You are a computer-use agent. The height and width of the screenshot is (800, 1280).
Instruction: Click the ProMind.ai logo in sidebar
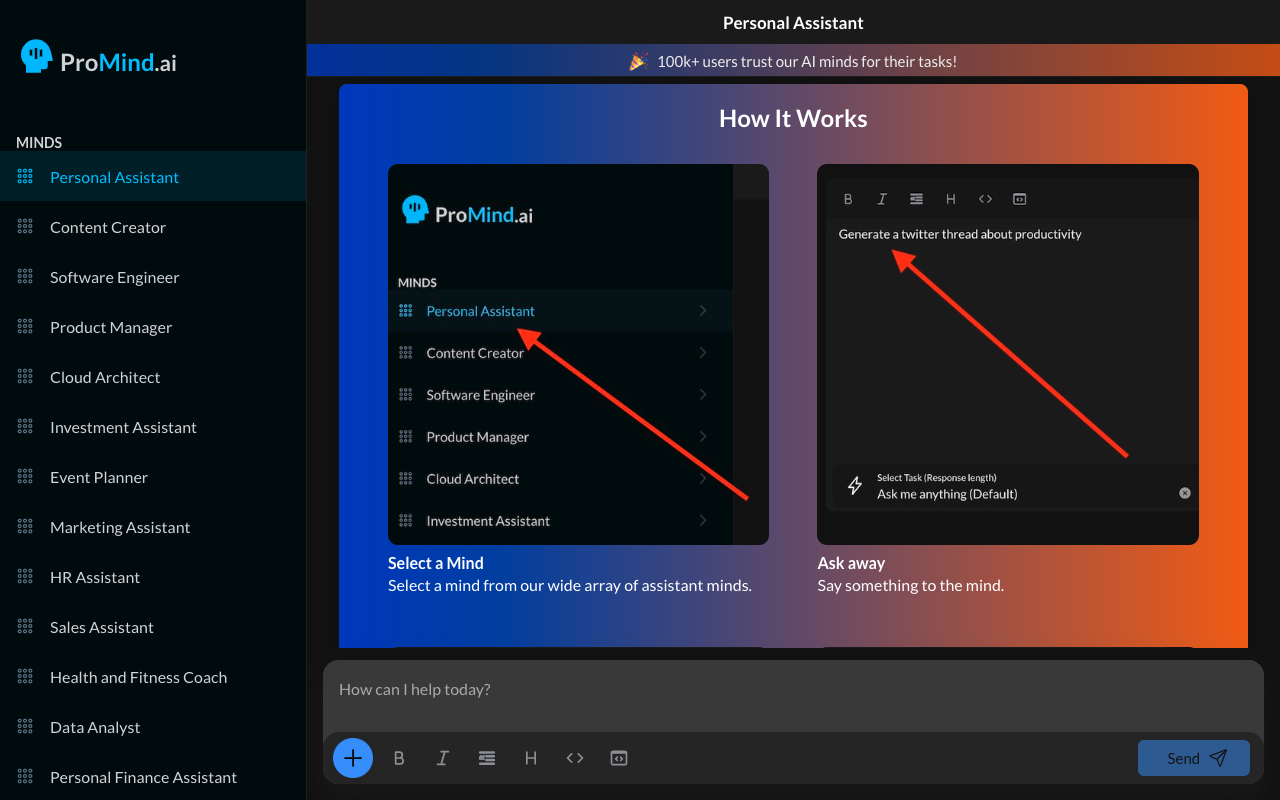[x=99, y=60]
